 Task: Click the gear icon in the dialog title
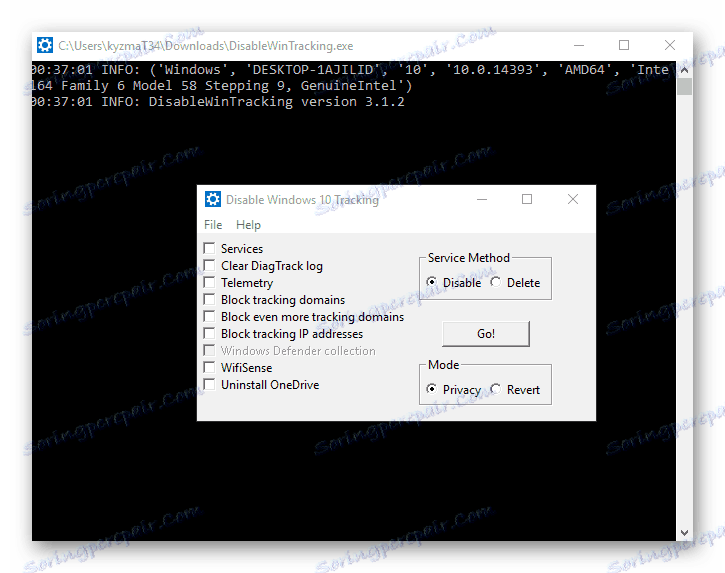click(213, 199)
